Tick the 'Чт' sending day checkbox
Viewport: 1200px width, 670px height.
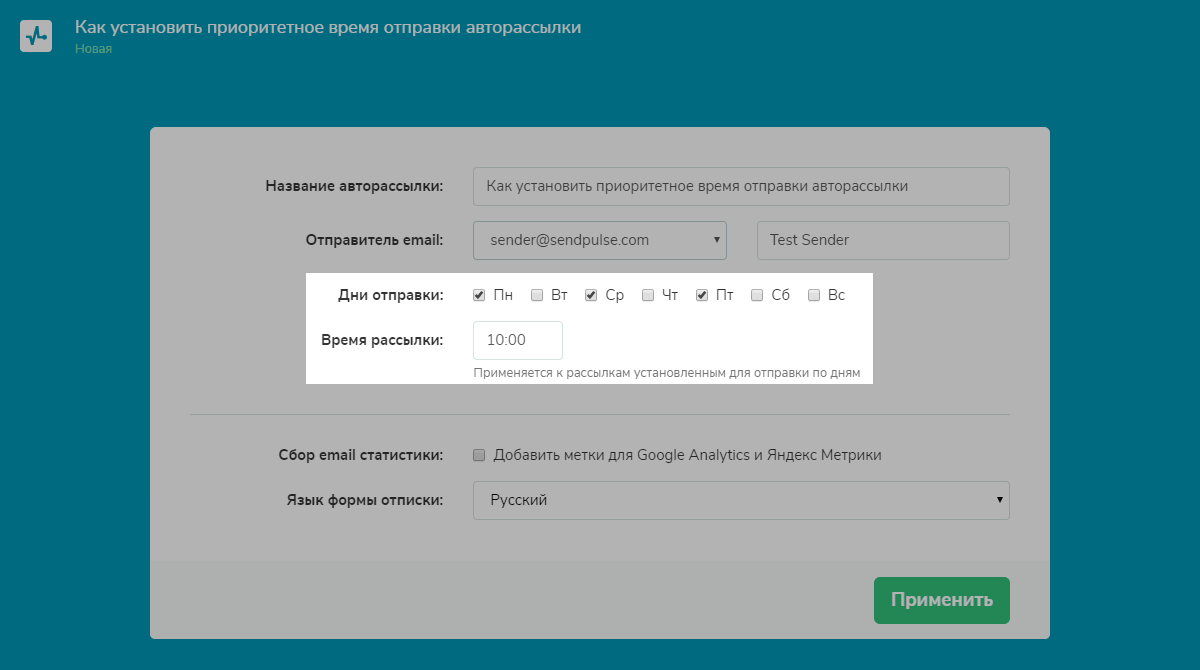pos(648,295)
